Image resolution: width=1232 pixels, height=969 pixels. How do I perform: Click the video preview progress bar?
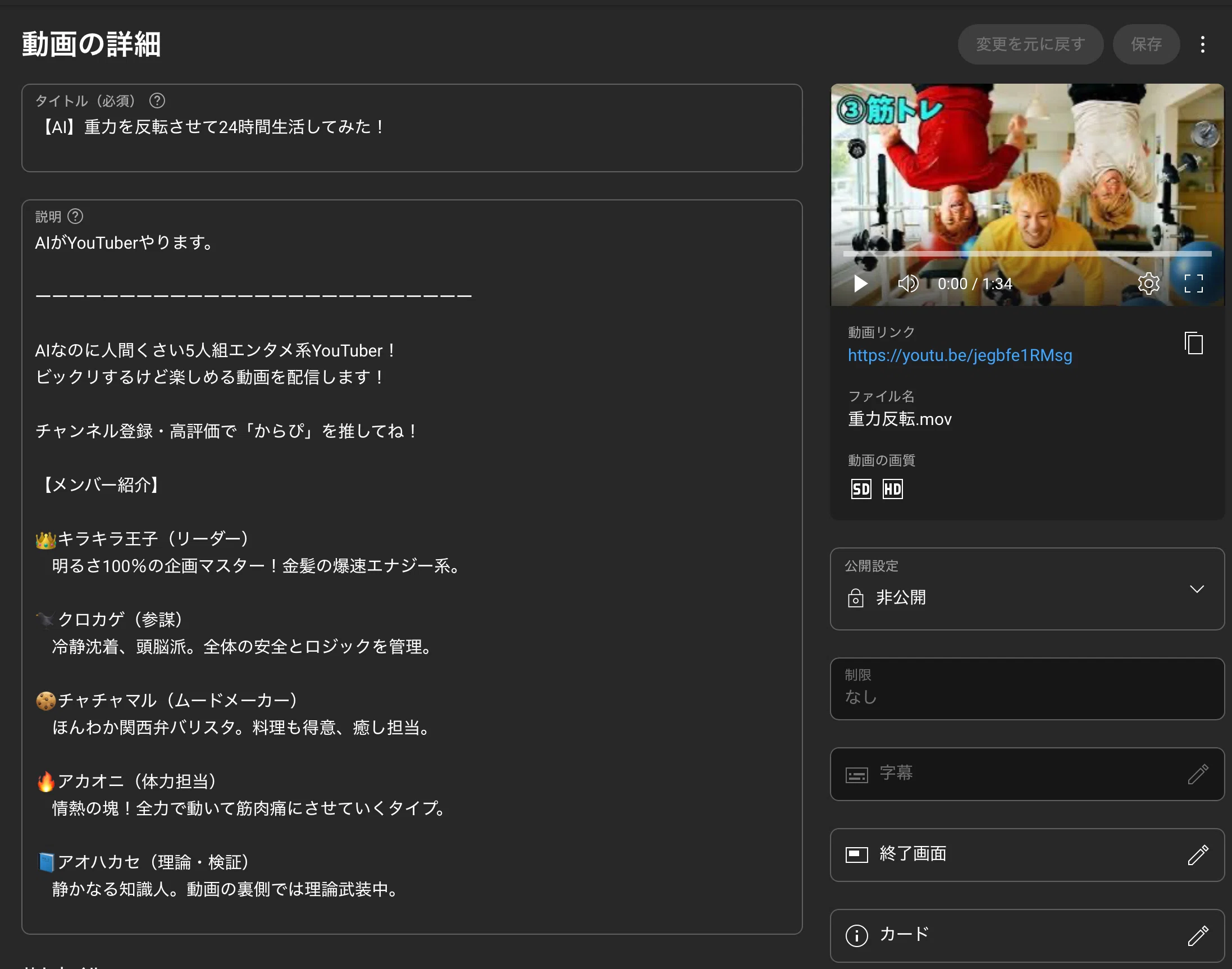1026,254
